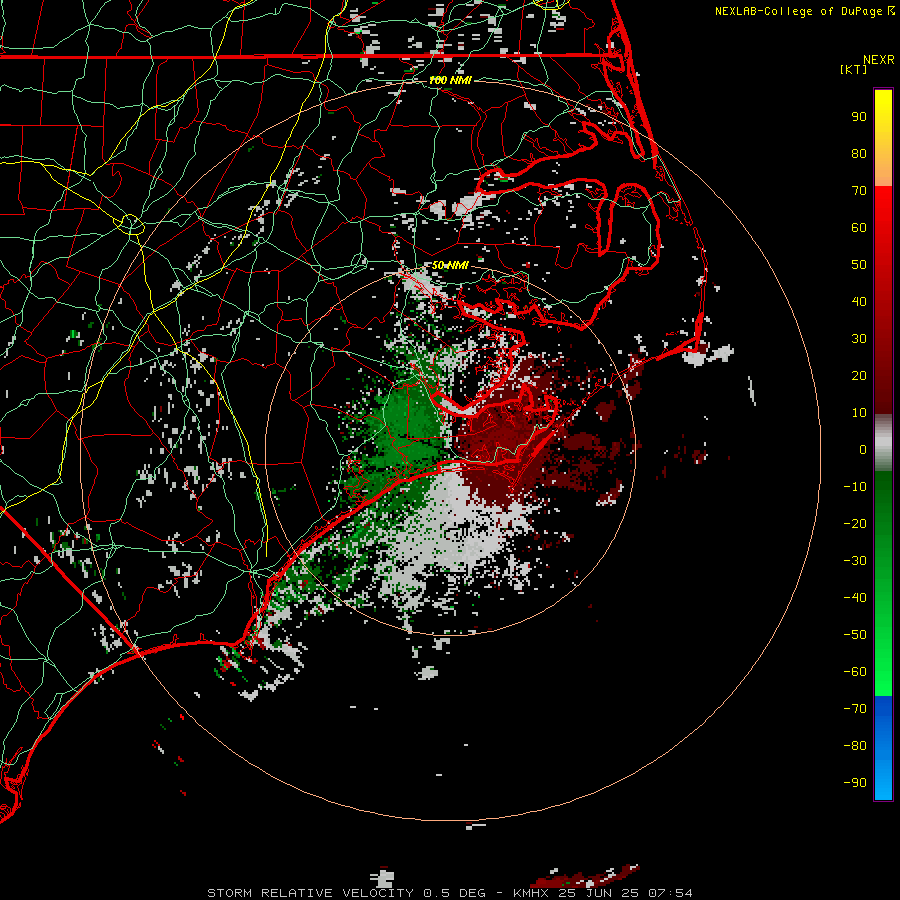Screen dimensions: 900x900
Task: Click the [KT] units label
Action: [x=854, y=69]
